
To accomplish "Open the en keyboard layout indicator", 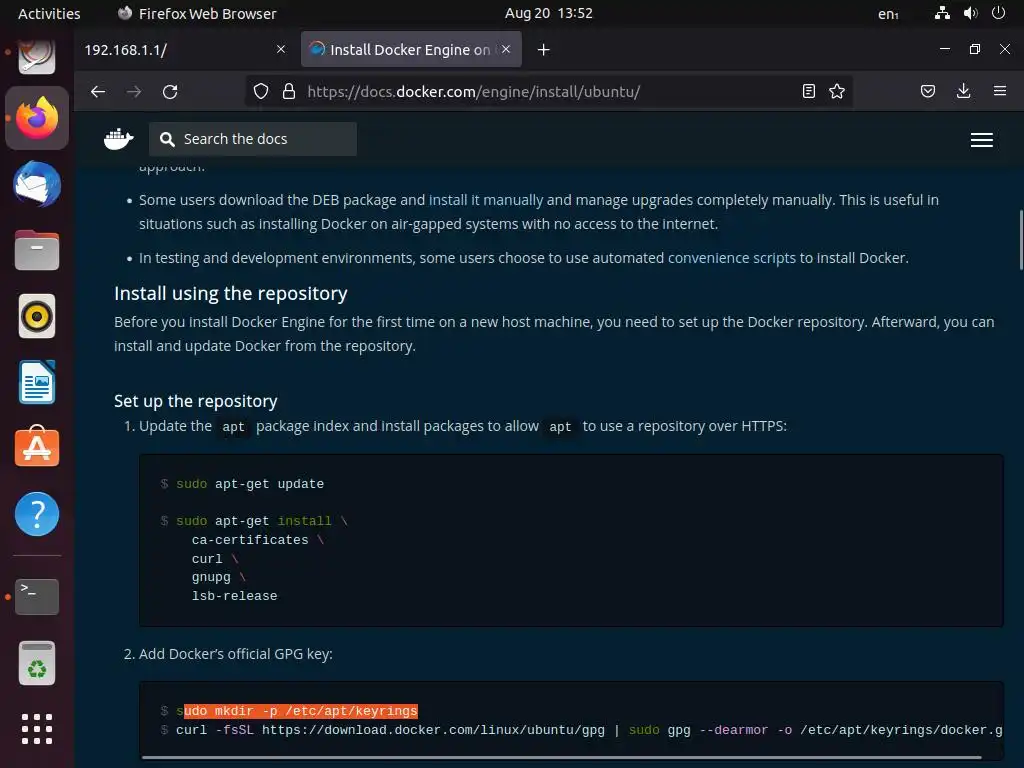I will (x=888, y=14).
